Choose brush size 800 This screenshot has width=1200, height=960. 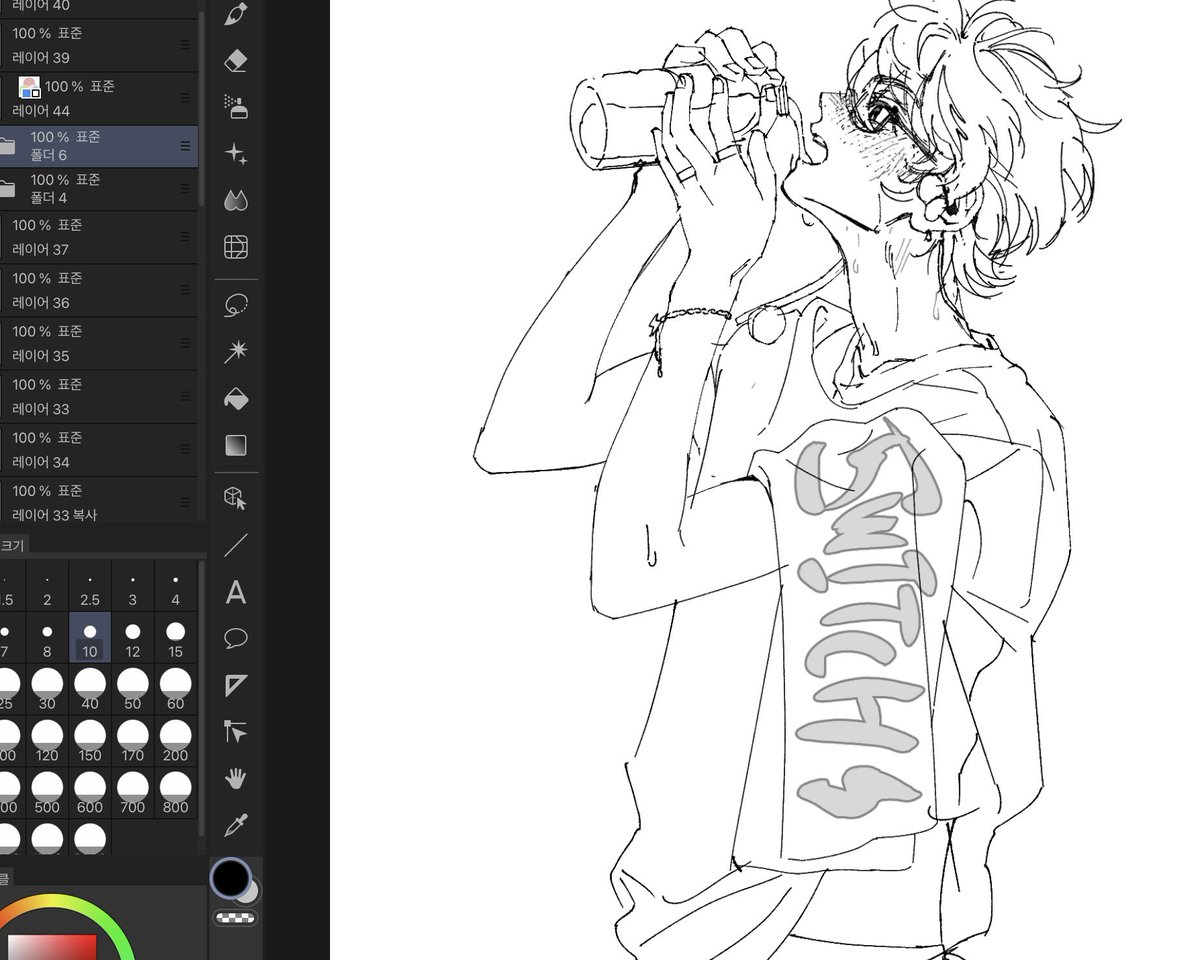tap(176, 793)
